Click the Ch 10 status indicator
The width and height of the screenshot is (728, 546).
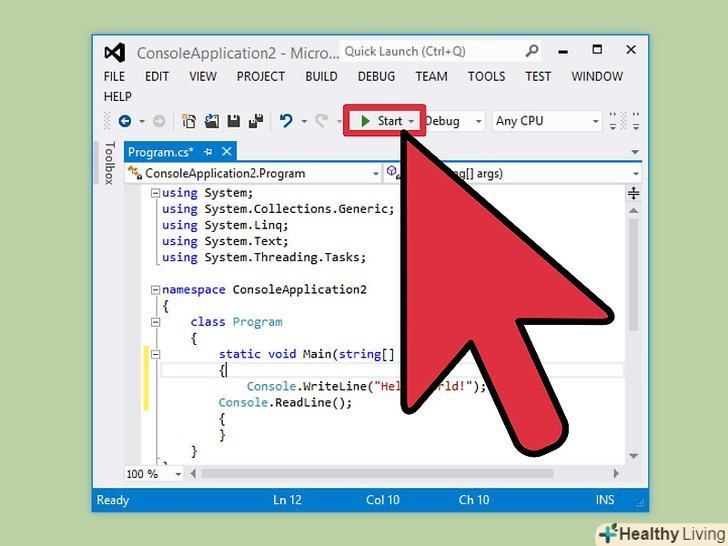474,500
